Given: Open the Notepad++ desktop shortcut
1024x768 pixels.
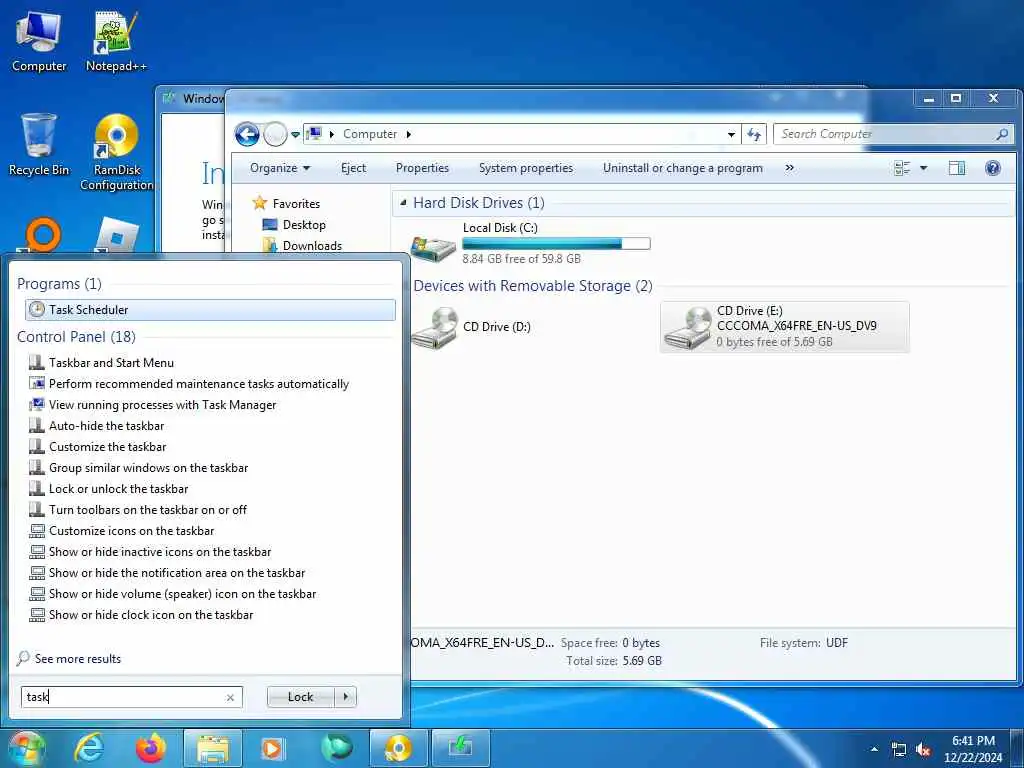Looking at the screenshot, I should click(x=116, y=41).
